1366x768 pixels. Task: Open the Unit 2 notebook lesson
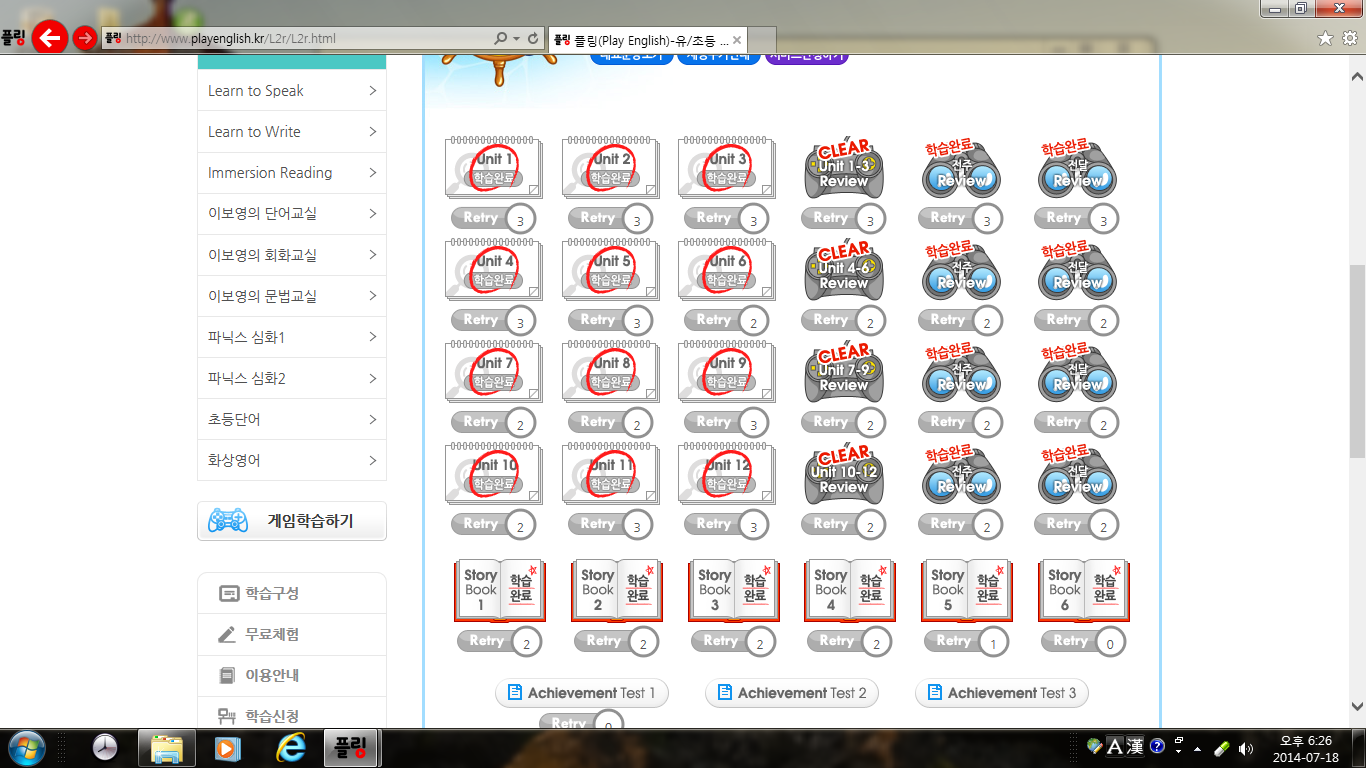click(x=610, y=168)
